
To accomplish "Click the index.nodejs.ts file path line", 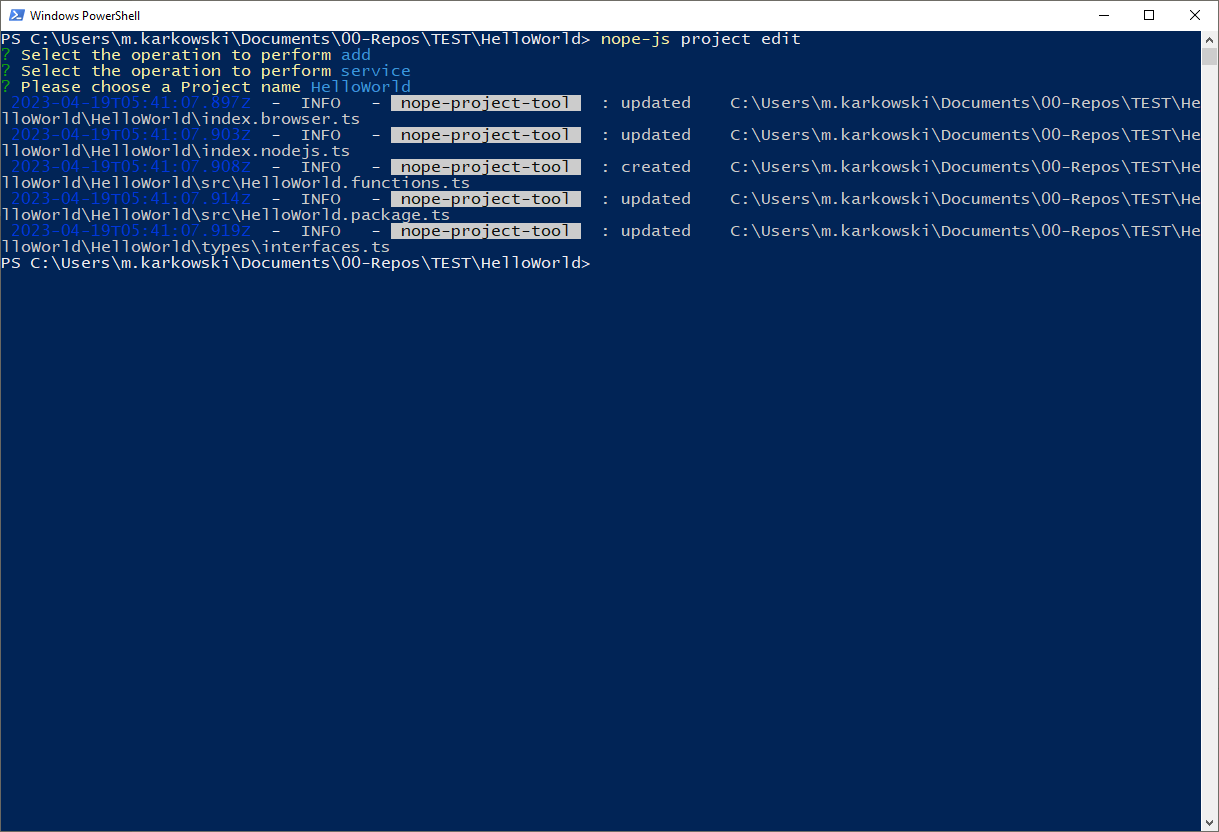I will click(175, 151).
